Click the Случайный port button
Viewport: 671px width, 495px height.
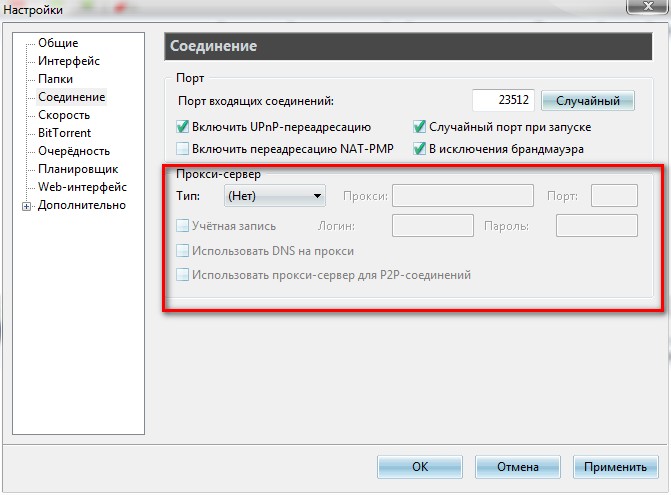(588, 101)
